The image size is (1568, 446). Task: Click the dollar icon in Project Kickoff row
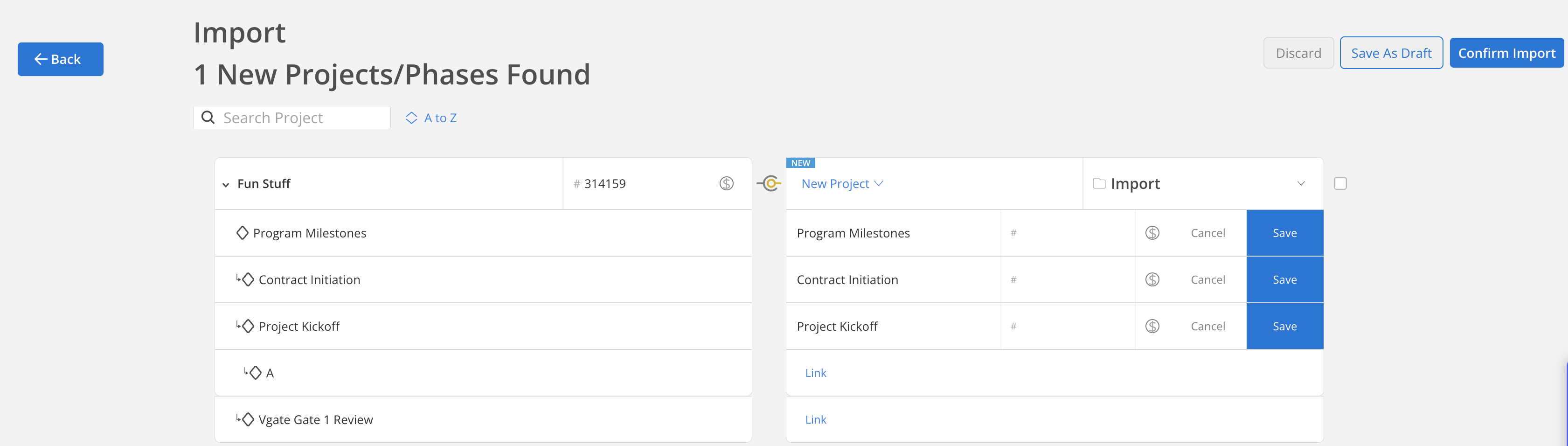click(x=1152, y=326)
